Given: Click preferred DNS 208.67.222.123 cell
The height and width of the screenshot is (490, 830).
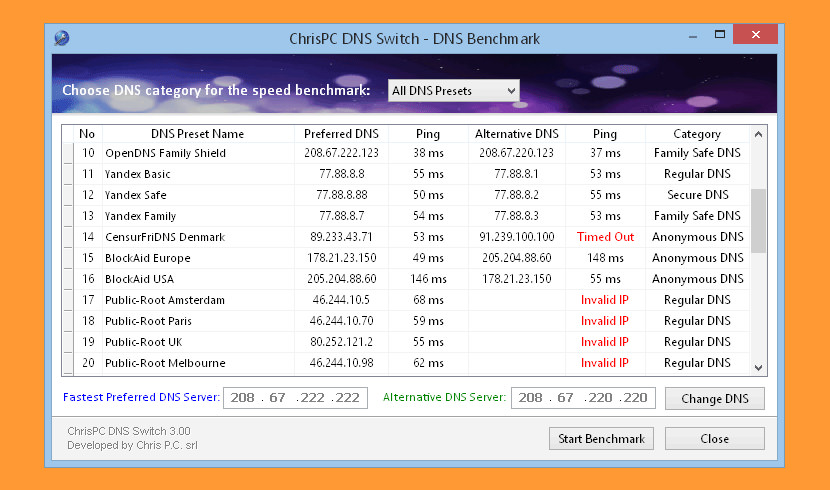Looking at the screenshot, I should pyautogui.click(x=341, y=153).
